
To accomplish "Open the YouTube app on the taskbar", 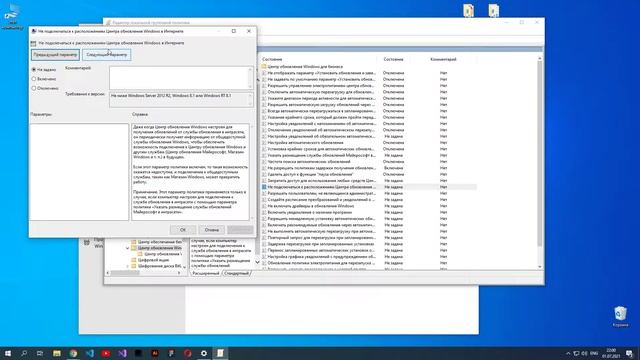I will [x=106, y=353].
